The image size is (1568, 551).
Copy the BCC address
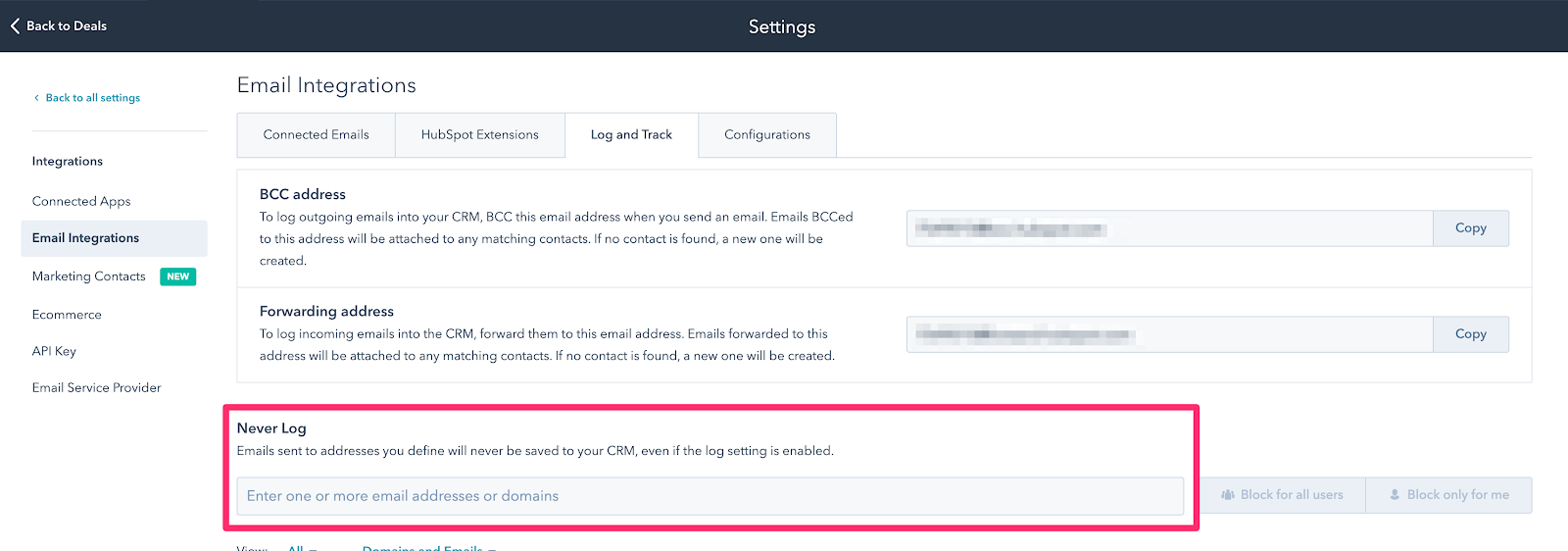[x=1470, y=228]
